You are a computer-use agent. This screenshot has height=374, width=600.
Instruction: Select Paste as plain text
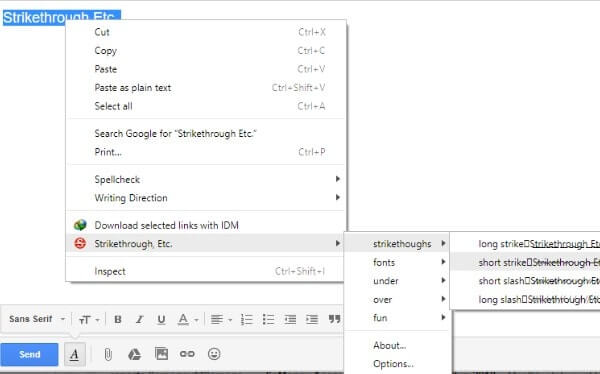[206, 87]
